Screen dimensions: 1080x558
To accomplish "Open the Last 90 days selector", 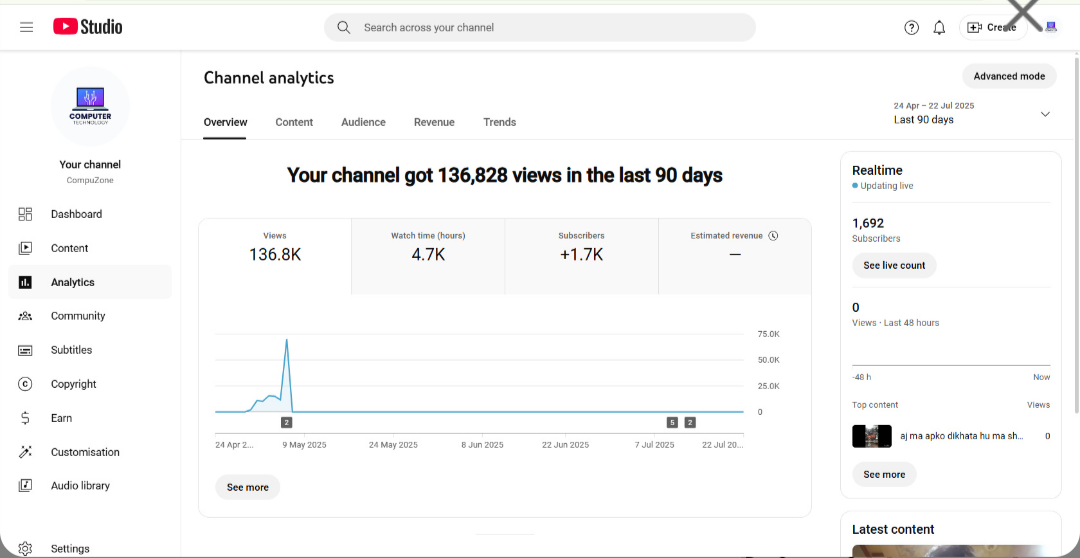I will point(972,114).
